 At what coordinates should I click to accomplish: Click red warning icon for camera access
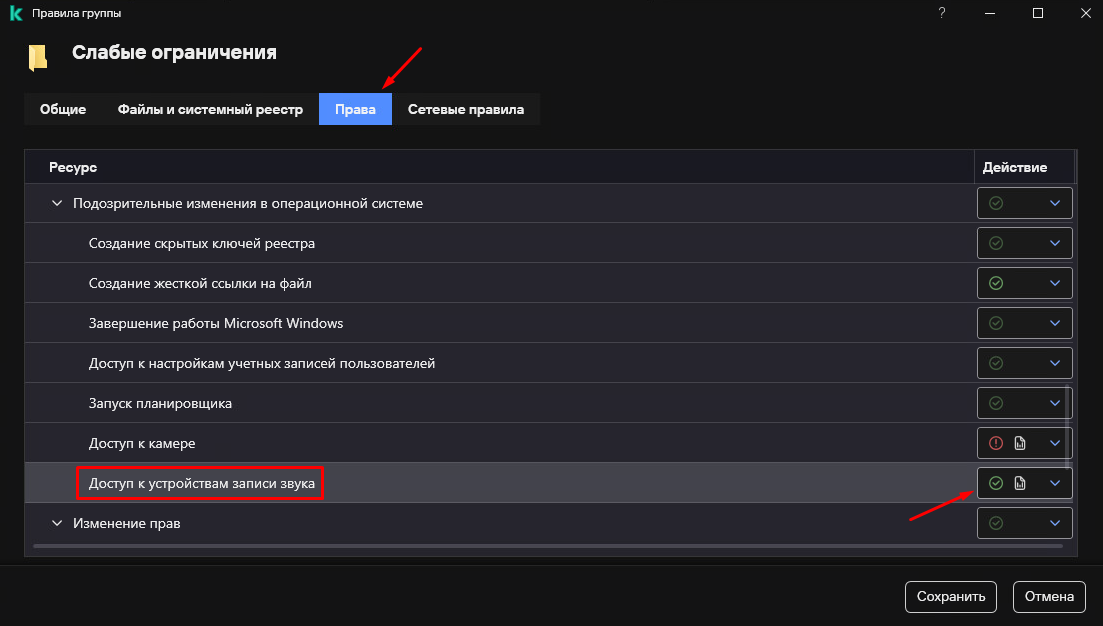pyautogui.click(x=995, y=443)
